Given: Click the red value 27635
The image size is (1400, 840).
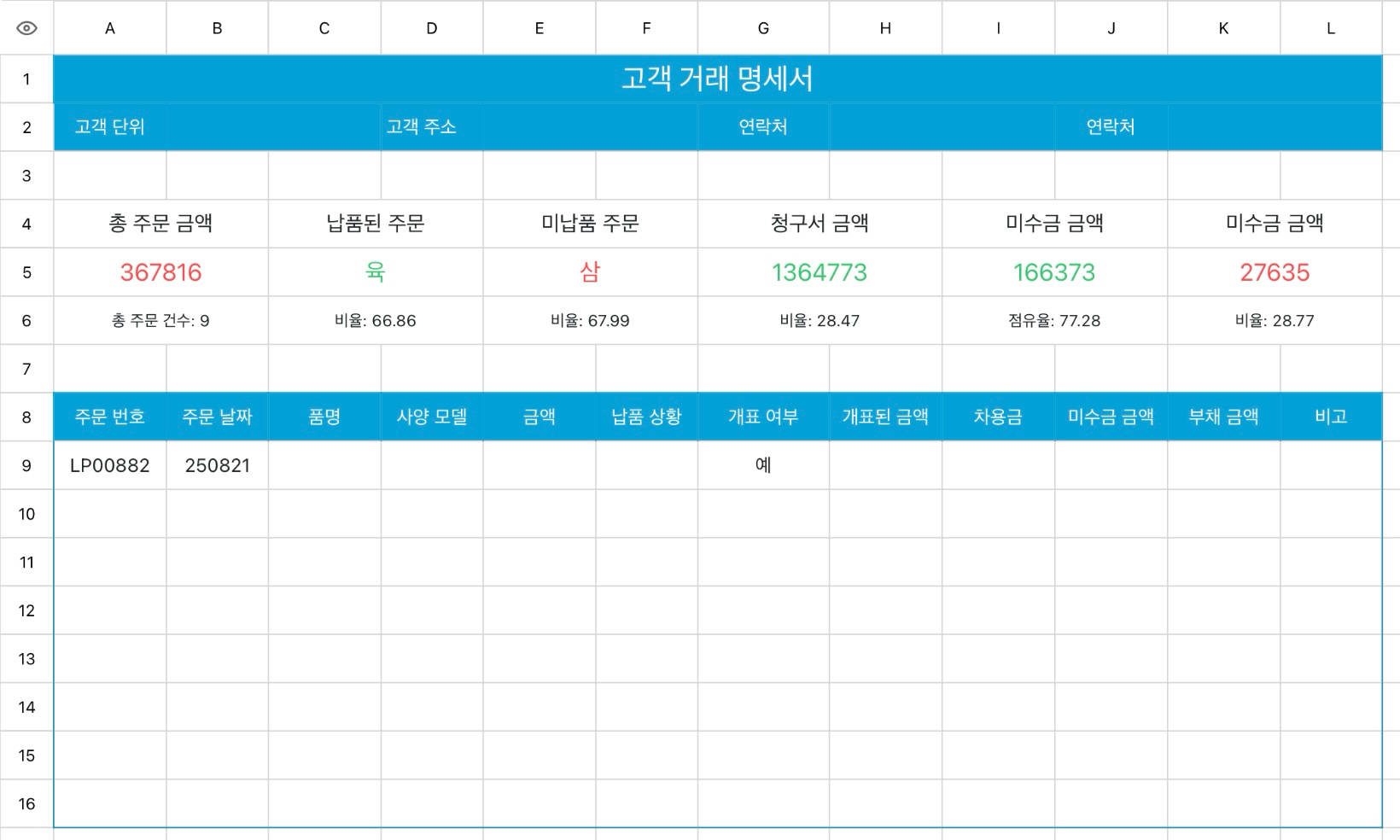Looking at the screenshot, I should 1275,272.
